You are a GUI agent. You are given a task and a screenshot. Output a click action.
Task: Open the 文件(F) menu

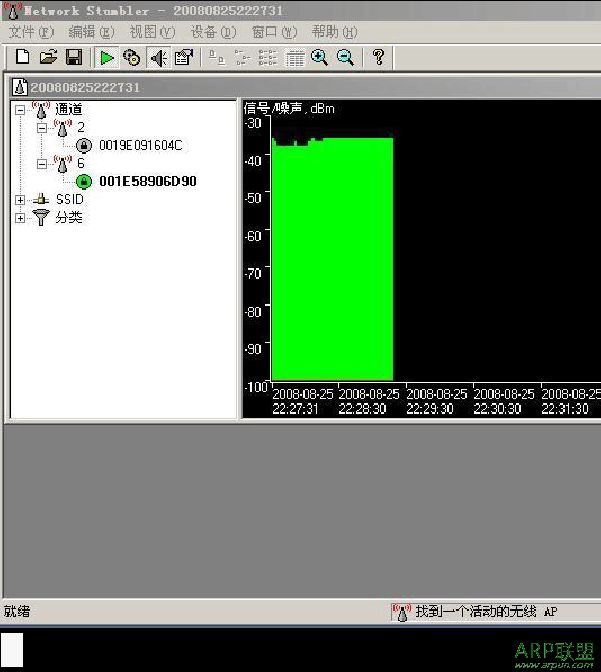coord(31,32)
